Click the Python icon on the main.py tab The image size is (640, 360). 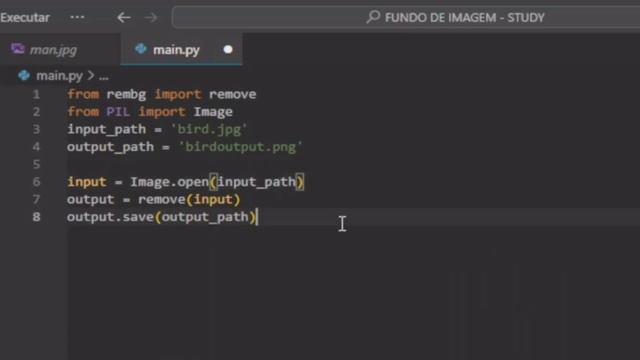[x=141, y=49]
